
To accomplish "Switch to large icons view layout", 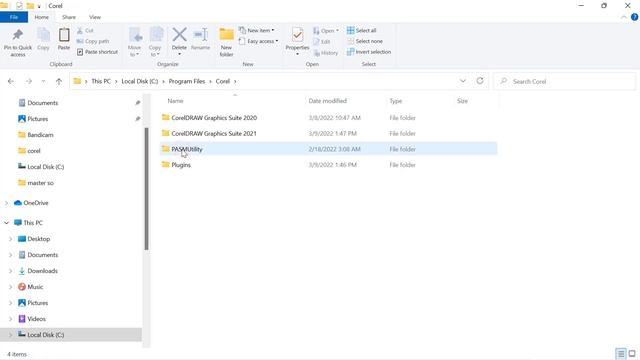I will (x=632, y=353).
